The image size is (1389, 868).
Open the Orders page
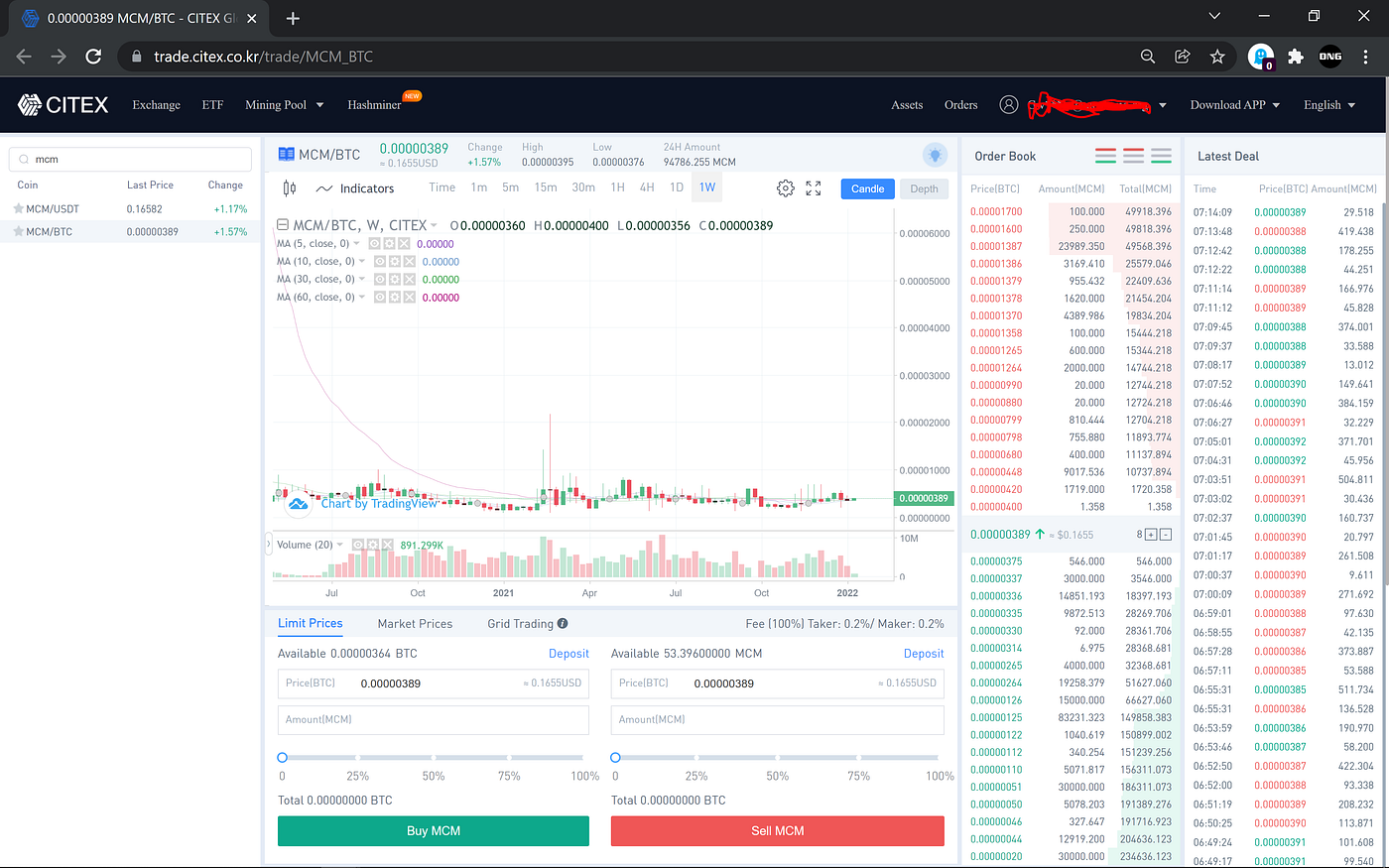click(x=960, y=105)
